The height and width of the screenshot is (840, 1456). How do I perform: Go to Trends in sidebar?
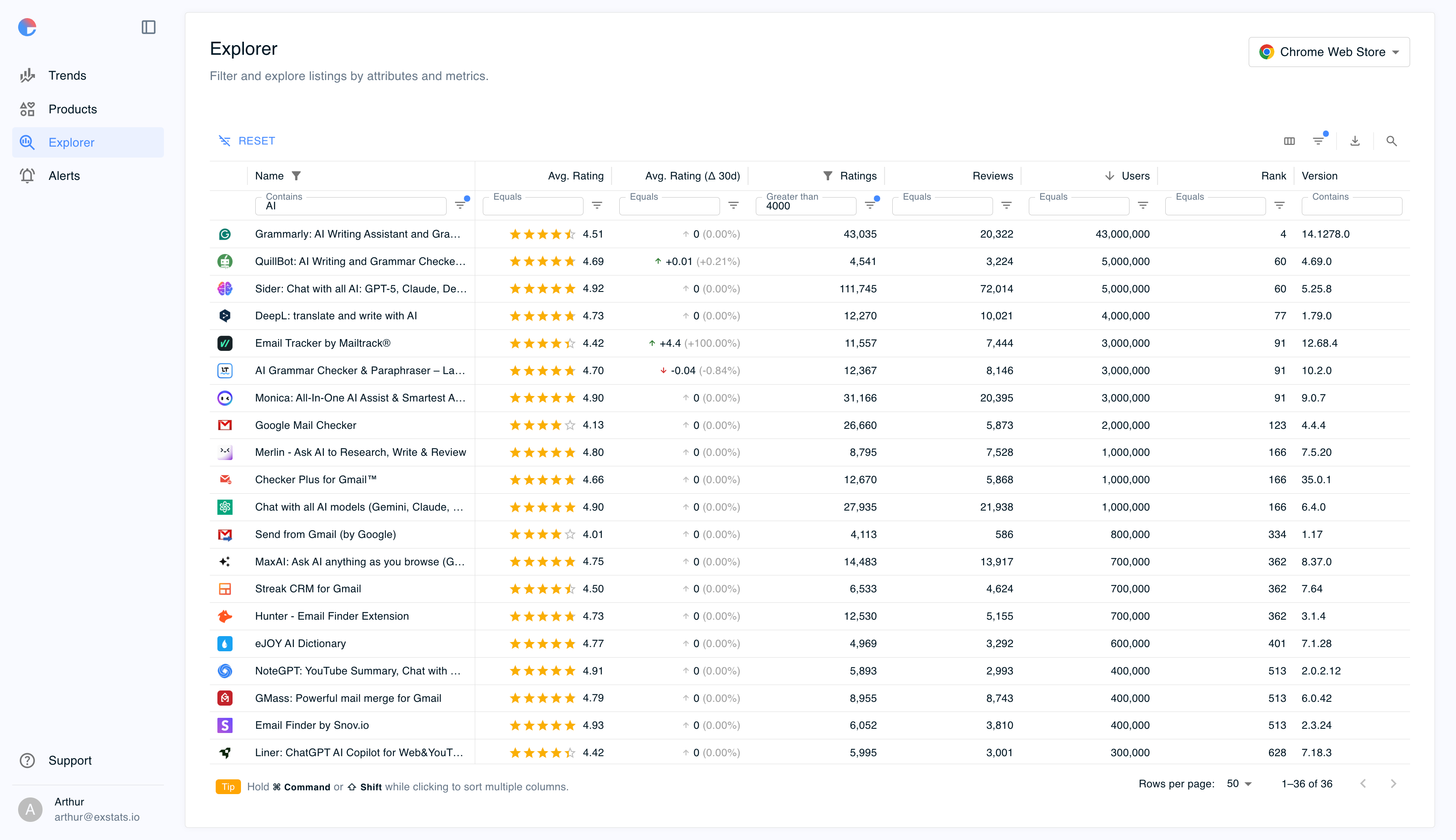[67, 75]
